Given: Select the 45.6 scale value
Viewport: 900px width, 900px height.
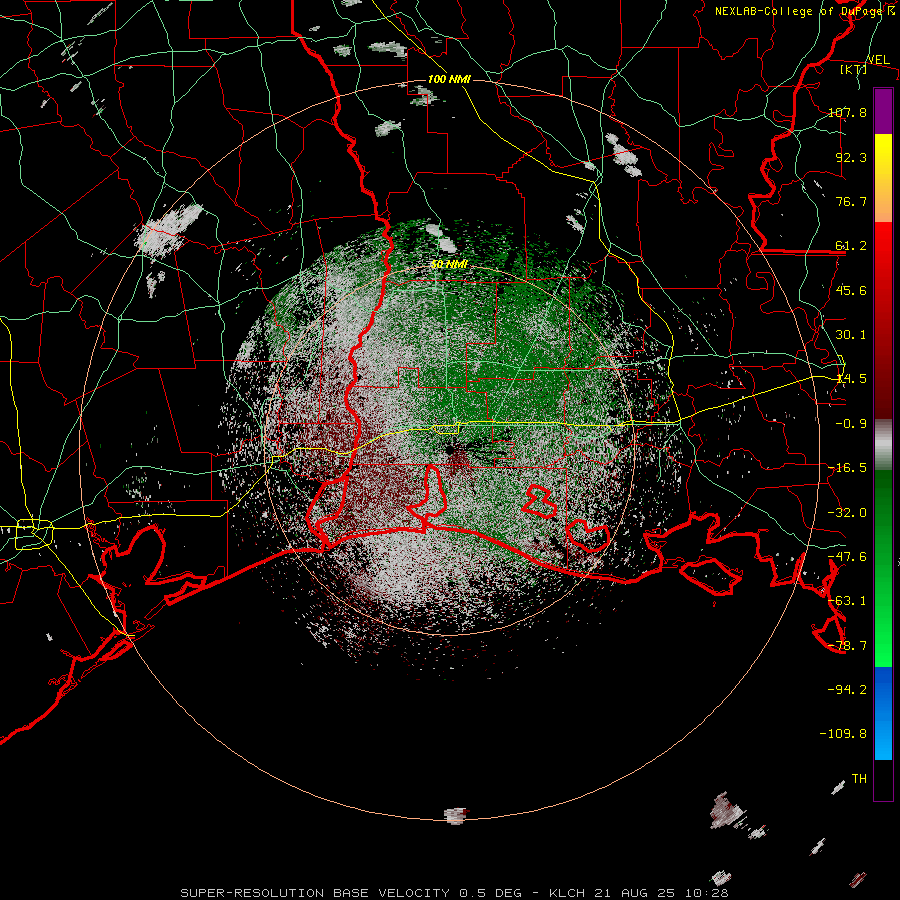Looking at the screenshot, I should (x=851, y=290).
